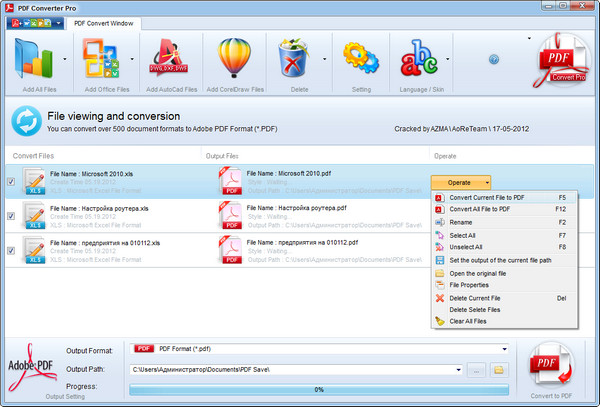This screenshot has width=600, height=407.
Task: Toggle checkbox for предприятия на 010112.xls
Action: tap(11, 249)
